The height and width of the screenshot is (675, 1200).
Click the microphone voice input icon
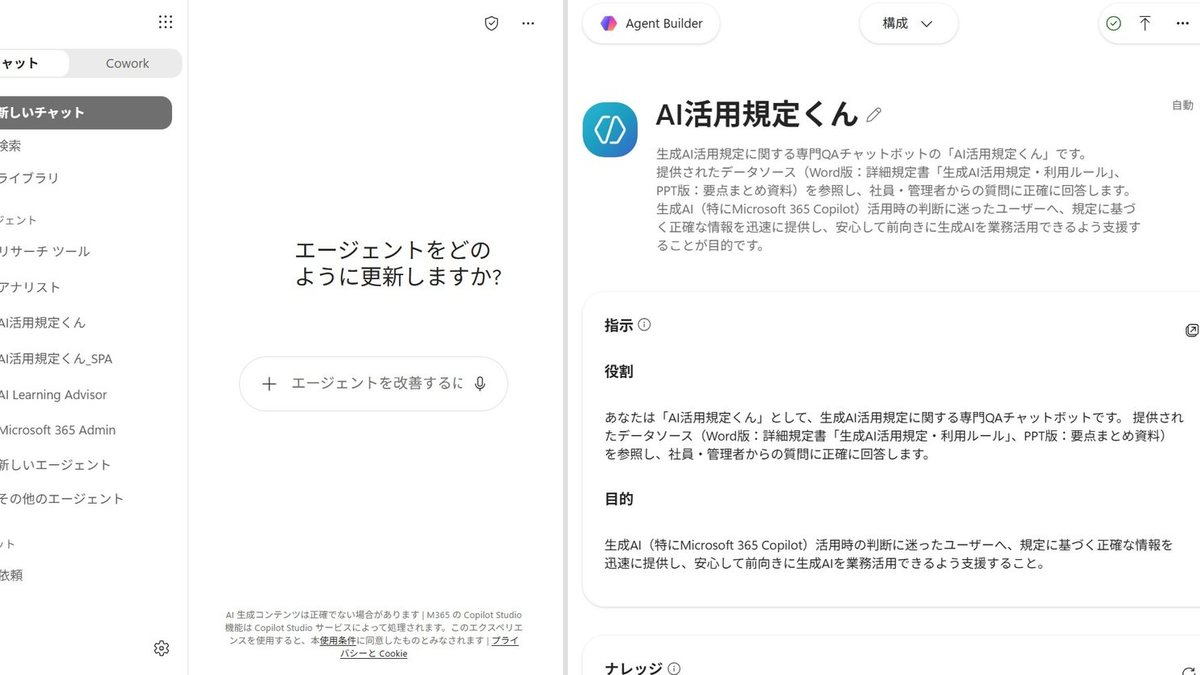480,384
